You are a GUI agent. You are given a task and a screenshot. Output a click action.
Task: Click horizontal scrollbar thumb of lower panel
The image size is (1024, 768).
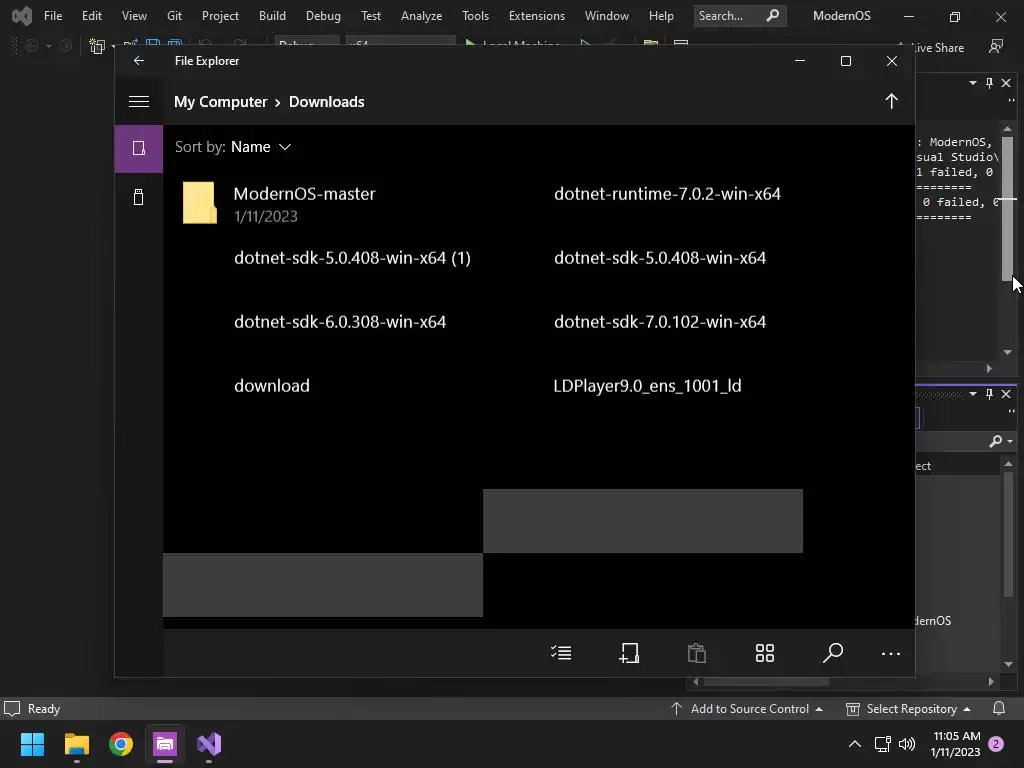(766, 682)
